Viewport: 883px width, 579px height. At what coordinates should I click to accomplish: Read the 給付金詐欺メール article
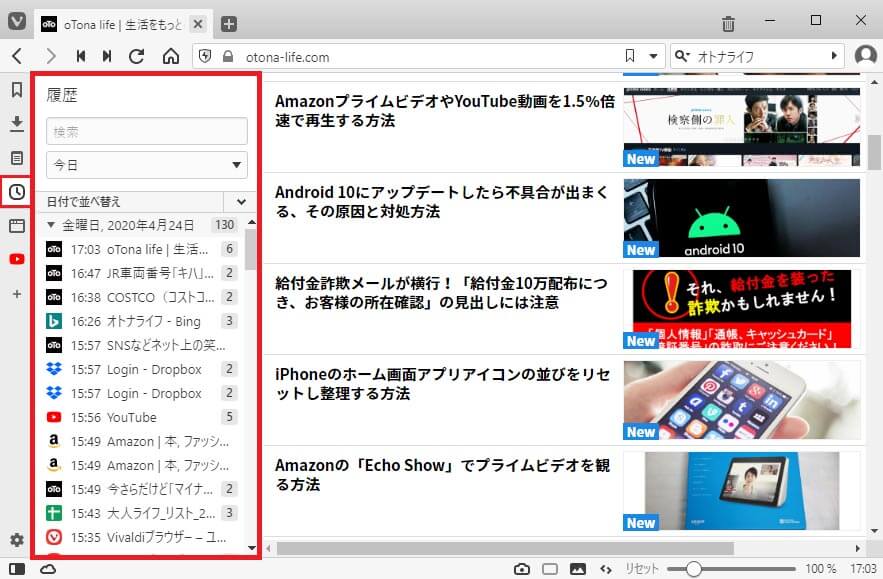click(x=442, y=293)
